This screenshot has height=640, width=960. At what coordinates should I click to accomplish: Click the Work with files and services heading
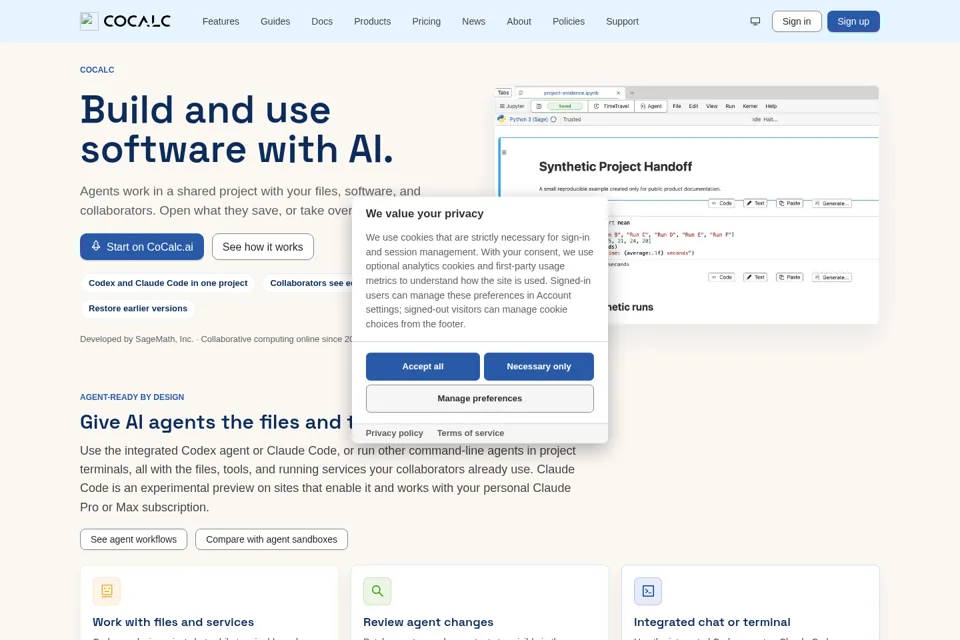173,622
